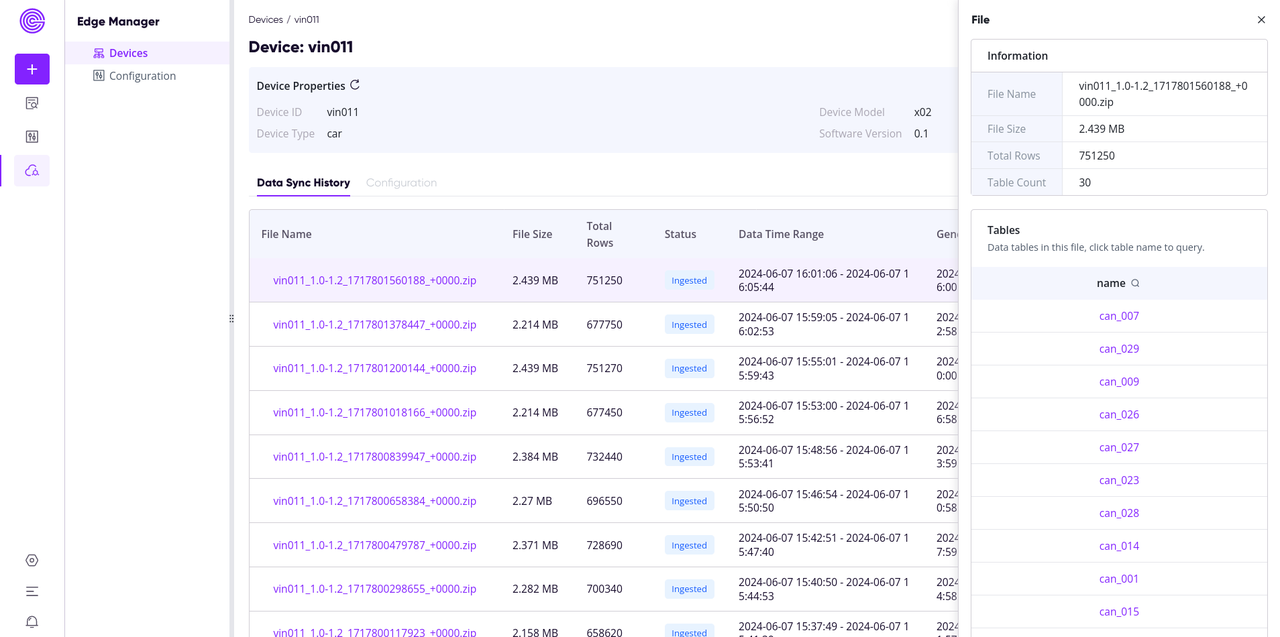Query table can_026
1280x637 pixels.
click(1119, 415)
